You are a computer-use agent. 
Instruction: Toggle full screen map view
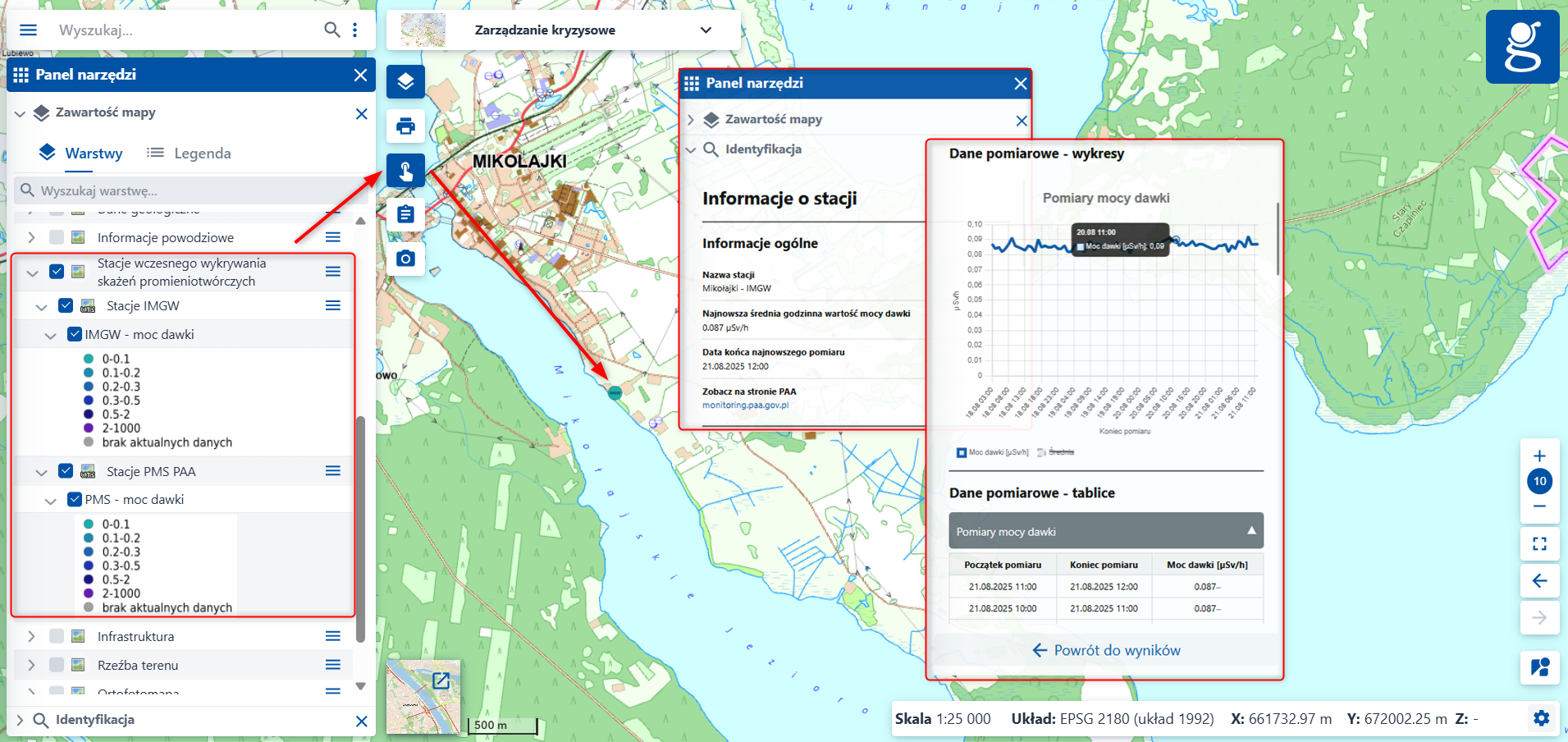click(1539, 543)
